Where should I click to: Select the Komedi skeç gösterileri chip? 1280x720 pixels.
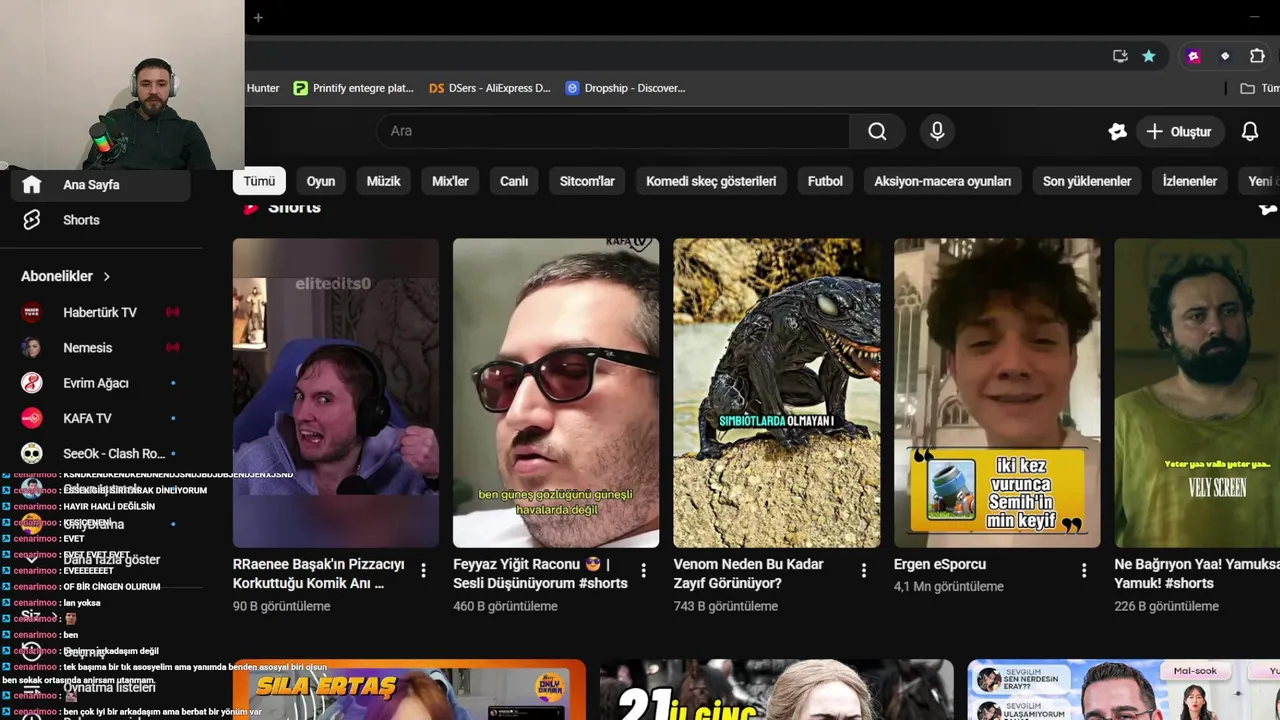coord(711,181)
